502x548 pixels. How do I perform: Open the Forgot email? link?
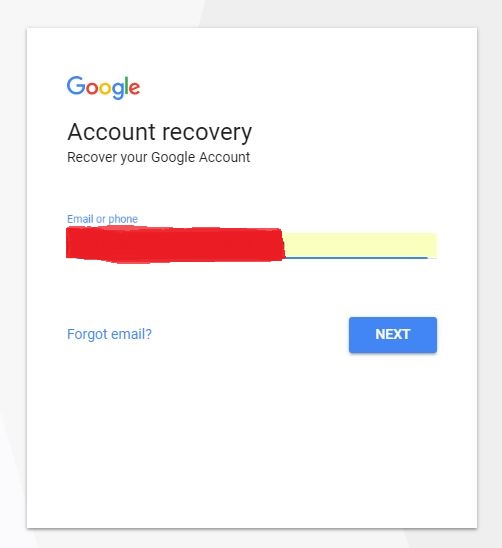(109, 334)
